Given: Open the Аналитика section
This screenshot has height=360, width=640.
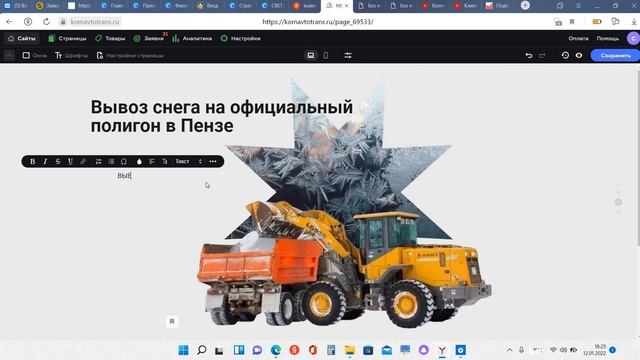Looking at the screenshot, I should click(x=192, y=38).
